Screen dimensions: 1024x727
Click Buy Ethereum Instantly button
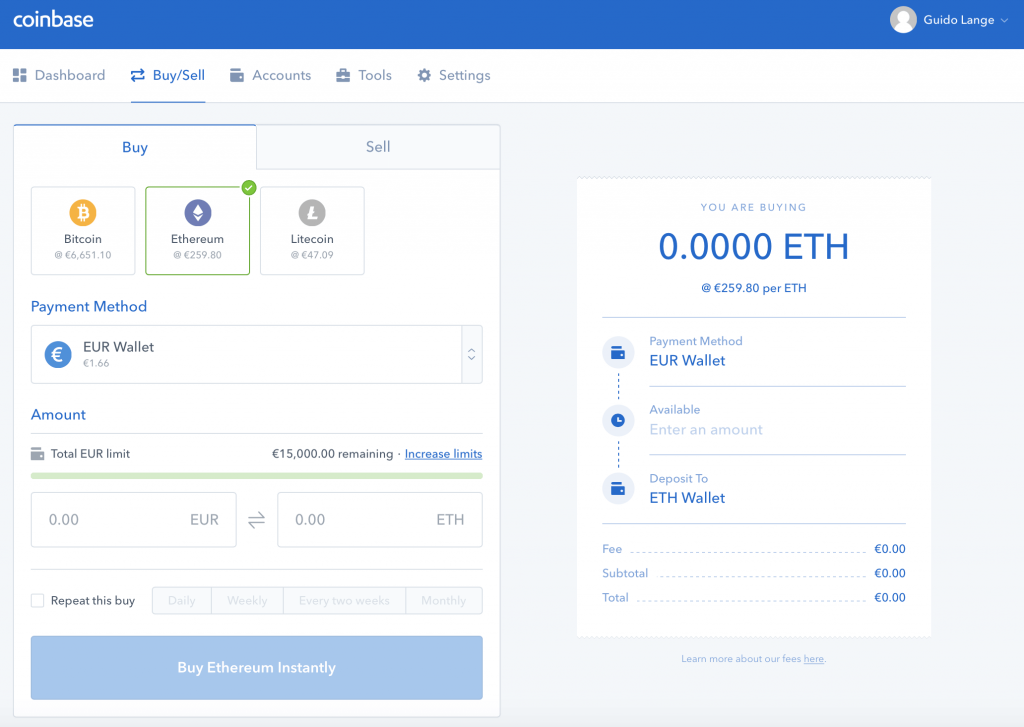pyautogui.click(x=257, y=668)
